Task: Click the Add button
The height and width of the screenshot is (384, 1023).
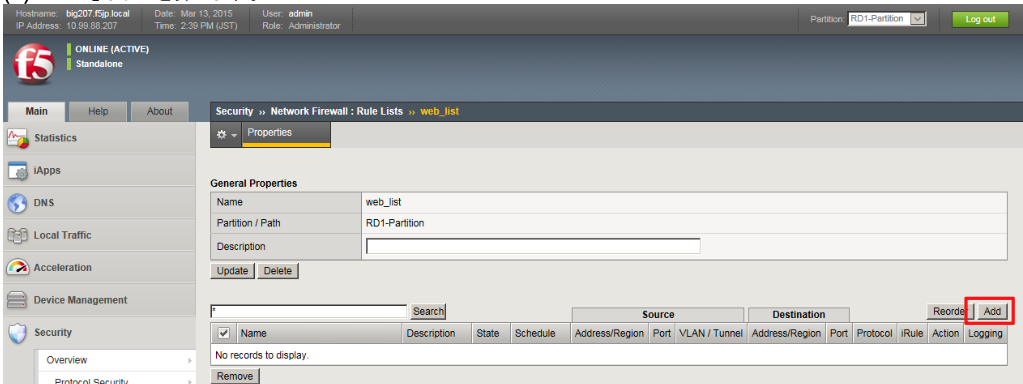Action: [x=992, y=312]
